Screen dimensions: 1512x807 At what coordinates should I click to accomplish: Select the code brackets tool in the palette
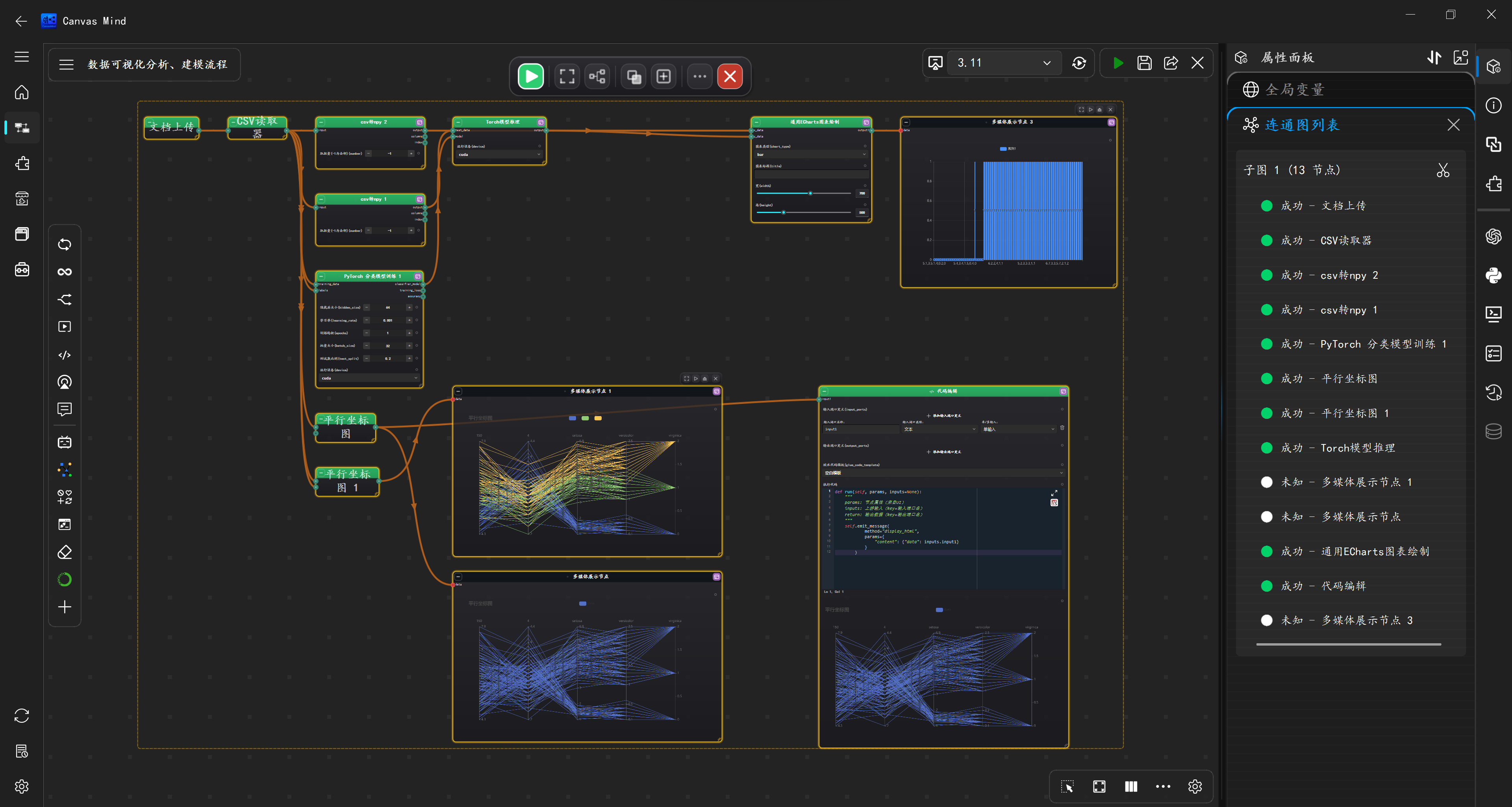[65, 355]
